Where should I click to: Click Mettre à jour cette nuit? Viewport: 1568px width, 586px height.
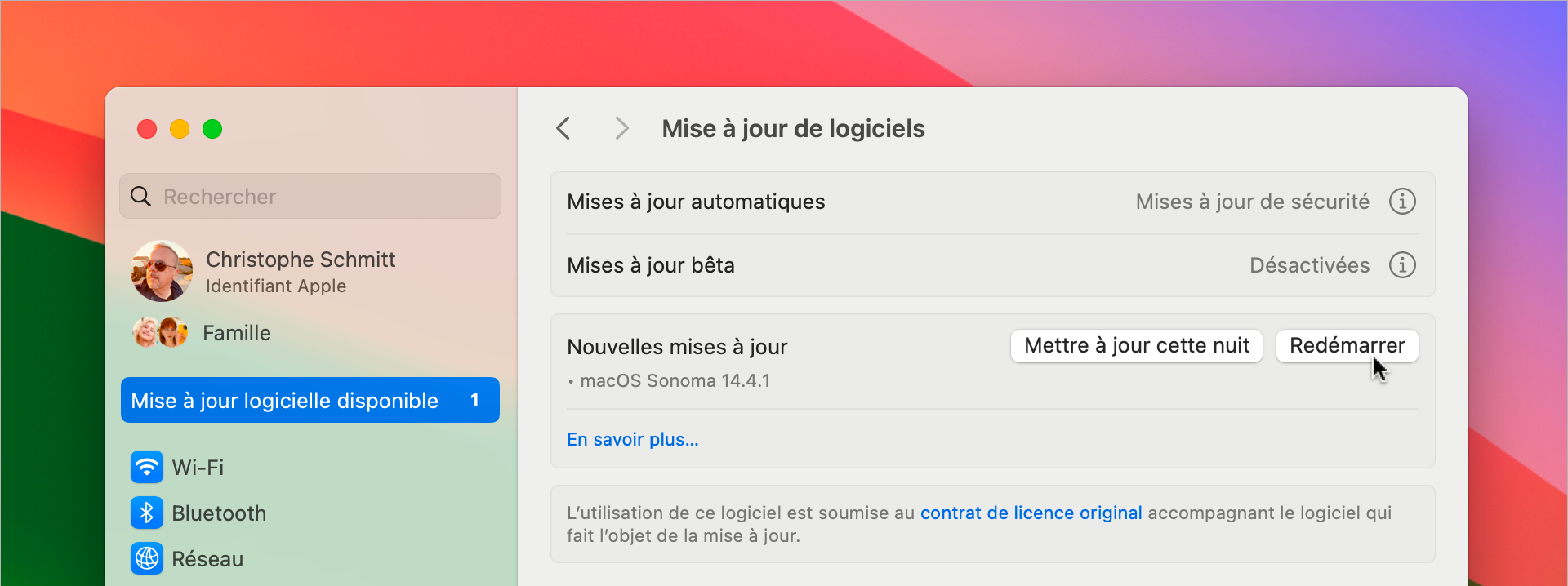coord(1136,346)
